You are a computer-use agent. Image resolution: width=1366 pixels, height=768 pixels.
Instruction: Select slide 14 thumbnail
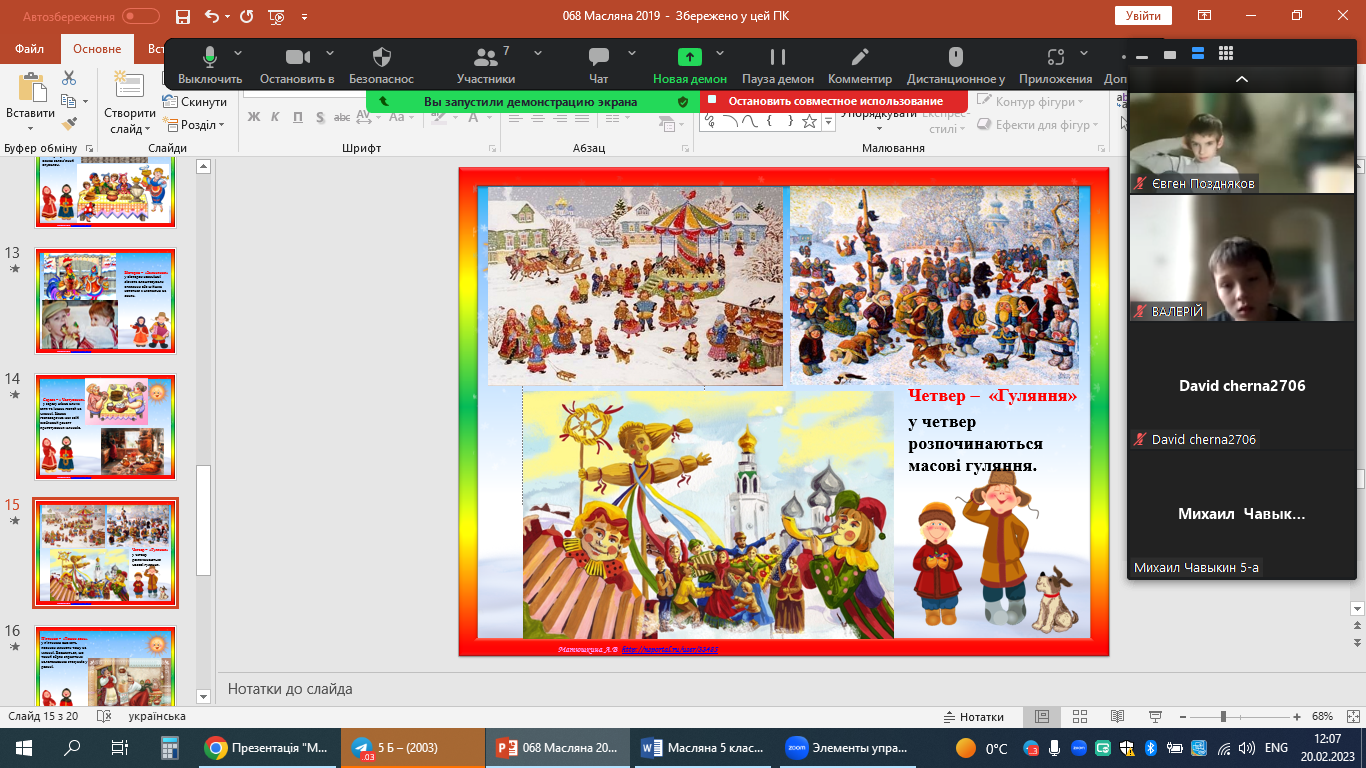[x=106, y=427]
